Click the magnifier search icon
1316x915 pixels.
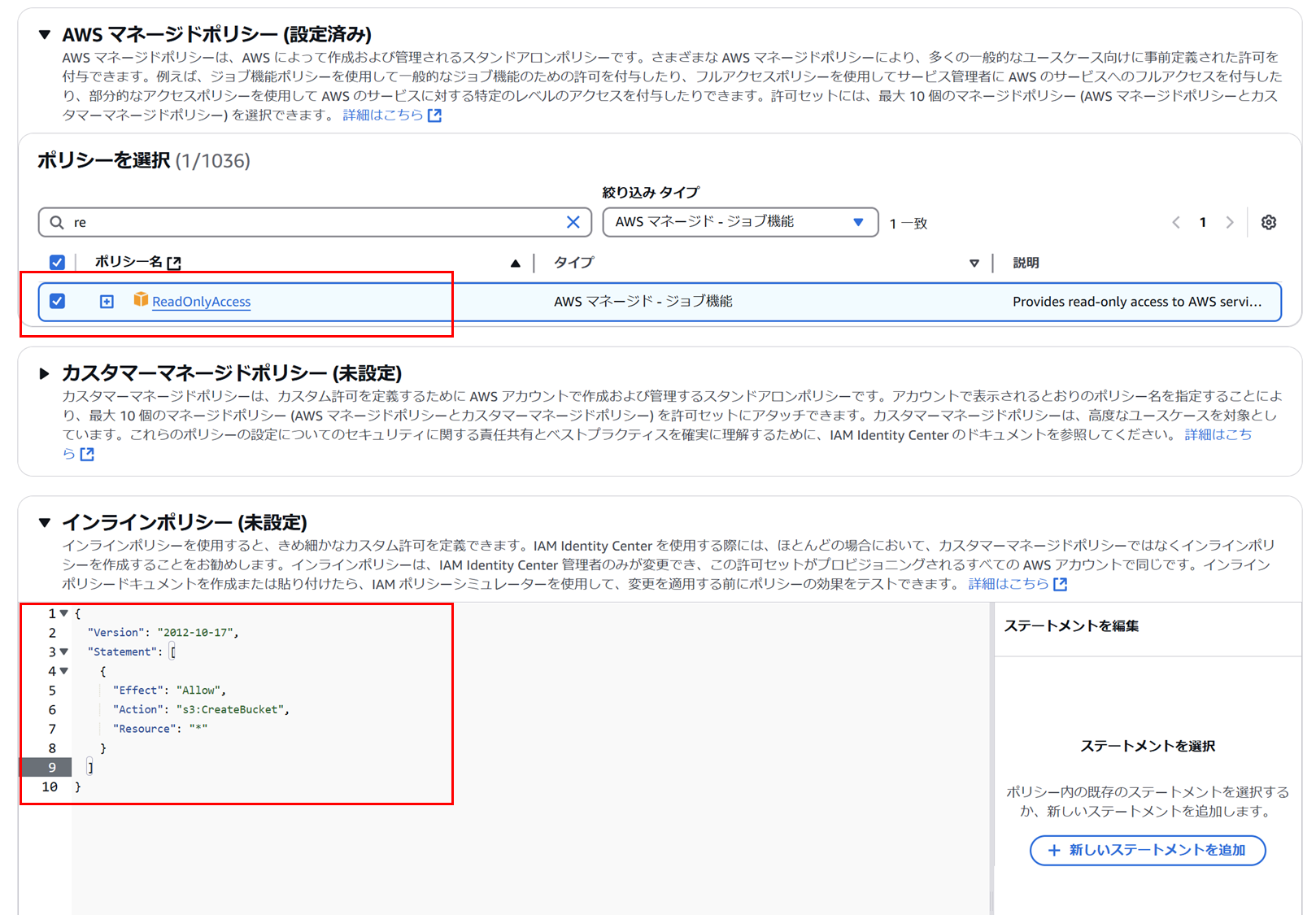(57, 222)
